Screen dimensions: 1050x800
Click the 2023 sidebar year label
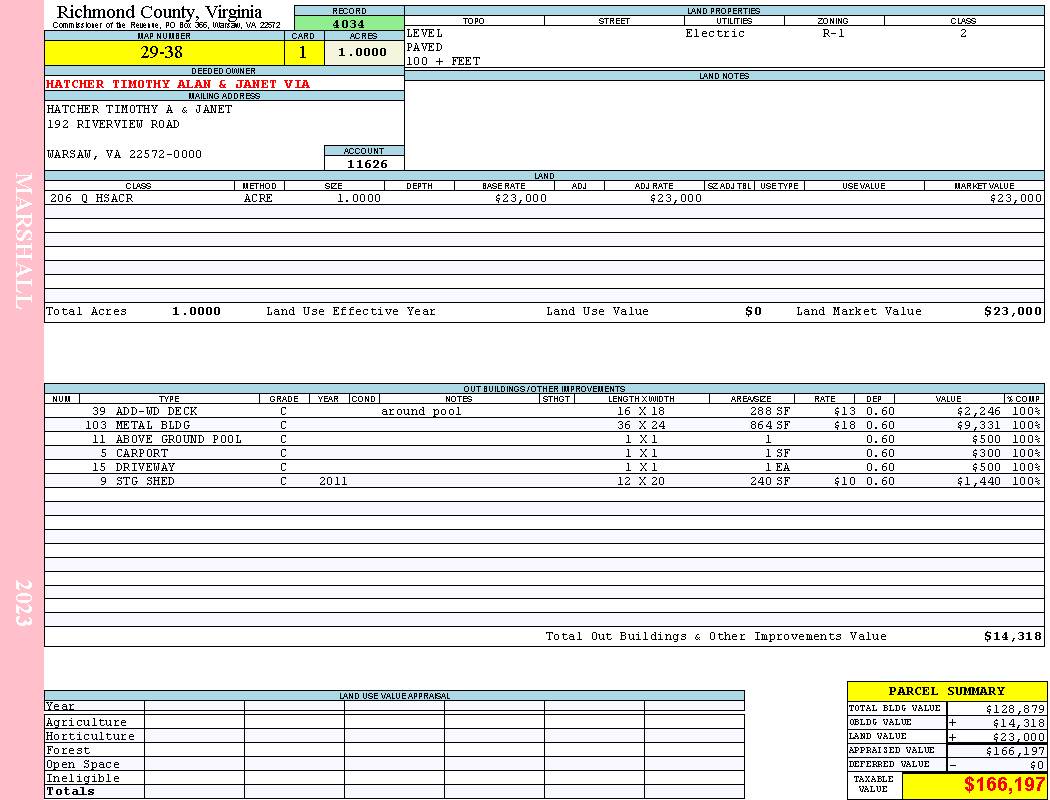coord(23,603)
